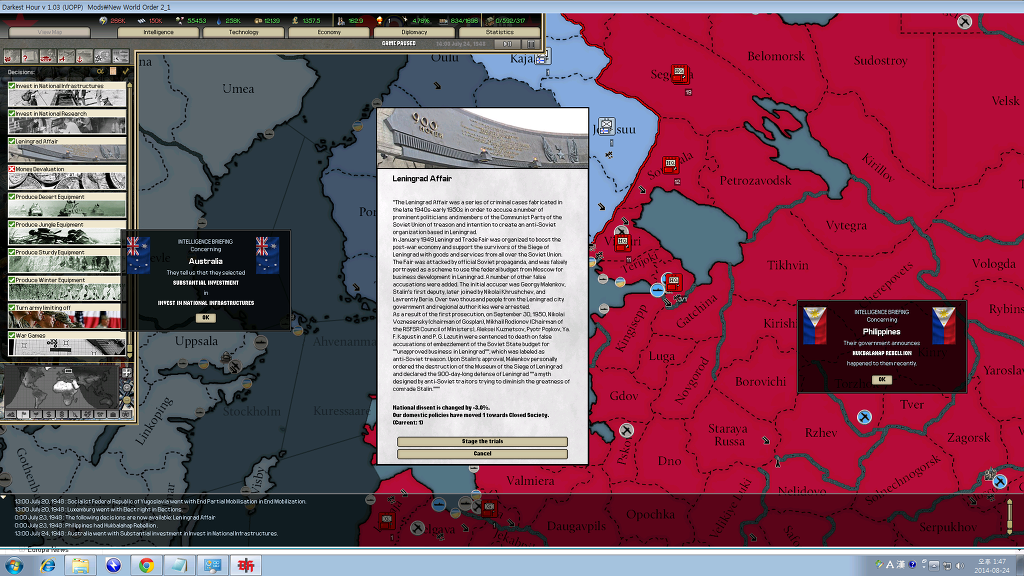
Task: Click the pause game button
Action: coord(531,44)
